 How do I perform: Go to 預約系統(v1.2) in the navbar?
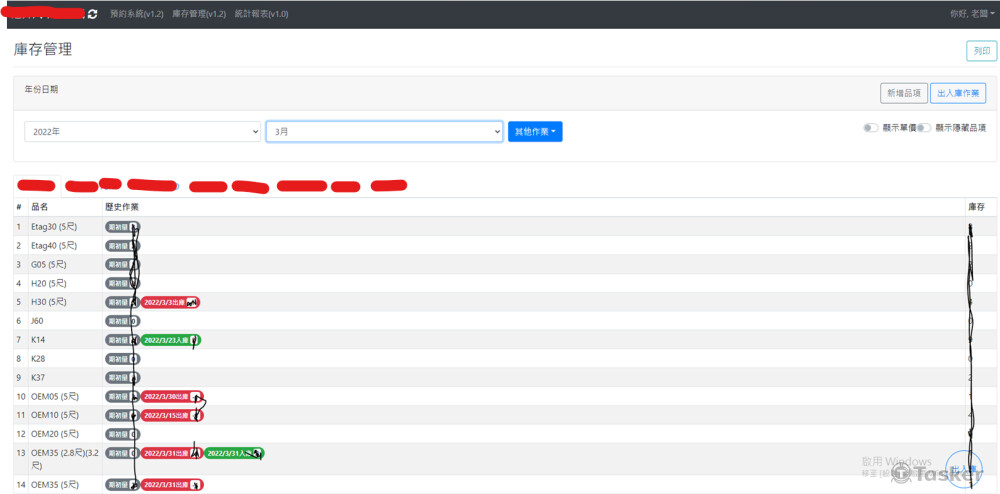point(136,14)
